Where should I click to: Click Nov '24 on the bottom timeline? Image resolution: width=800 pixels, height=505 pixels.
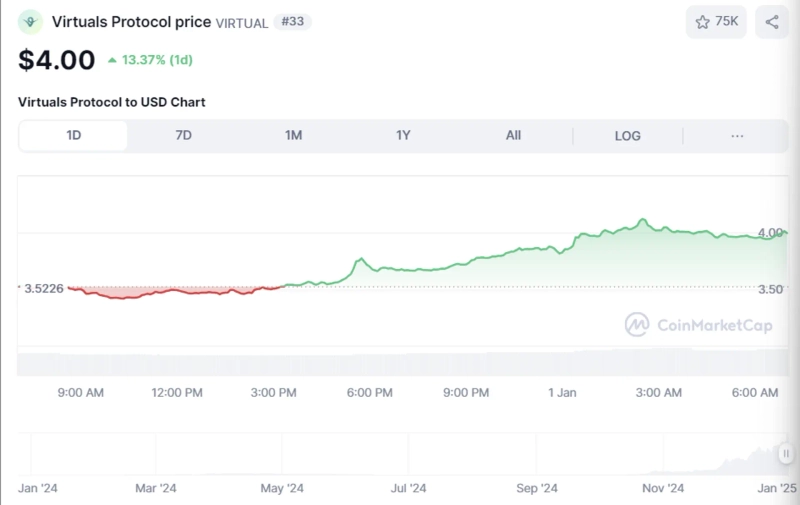pos(662,488)
